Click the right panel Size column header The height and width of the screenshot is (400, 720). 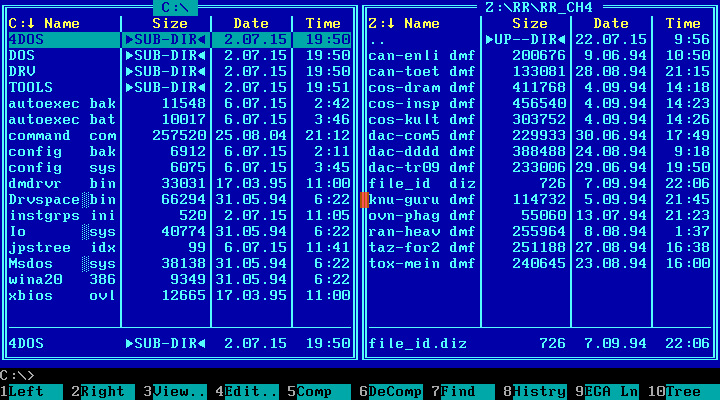point(530,24)
